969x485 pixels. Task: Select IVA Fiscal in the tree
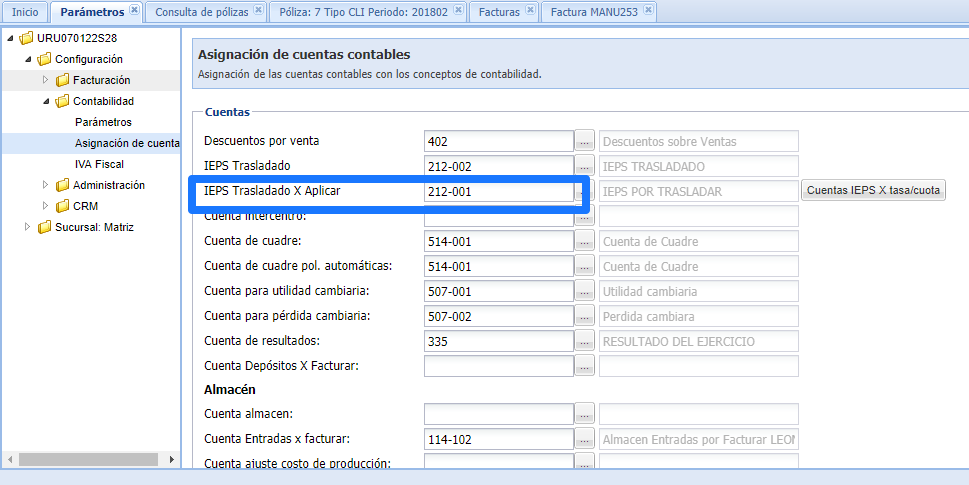tap(99, 164)
